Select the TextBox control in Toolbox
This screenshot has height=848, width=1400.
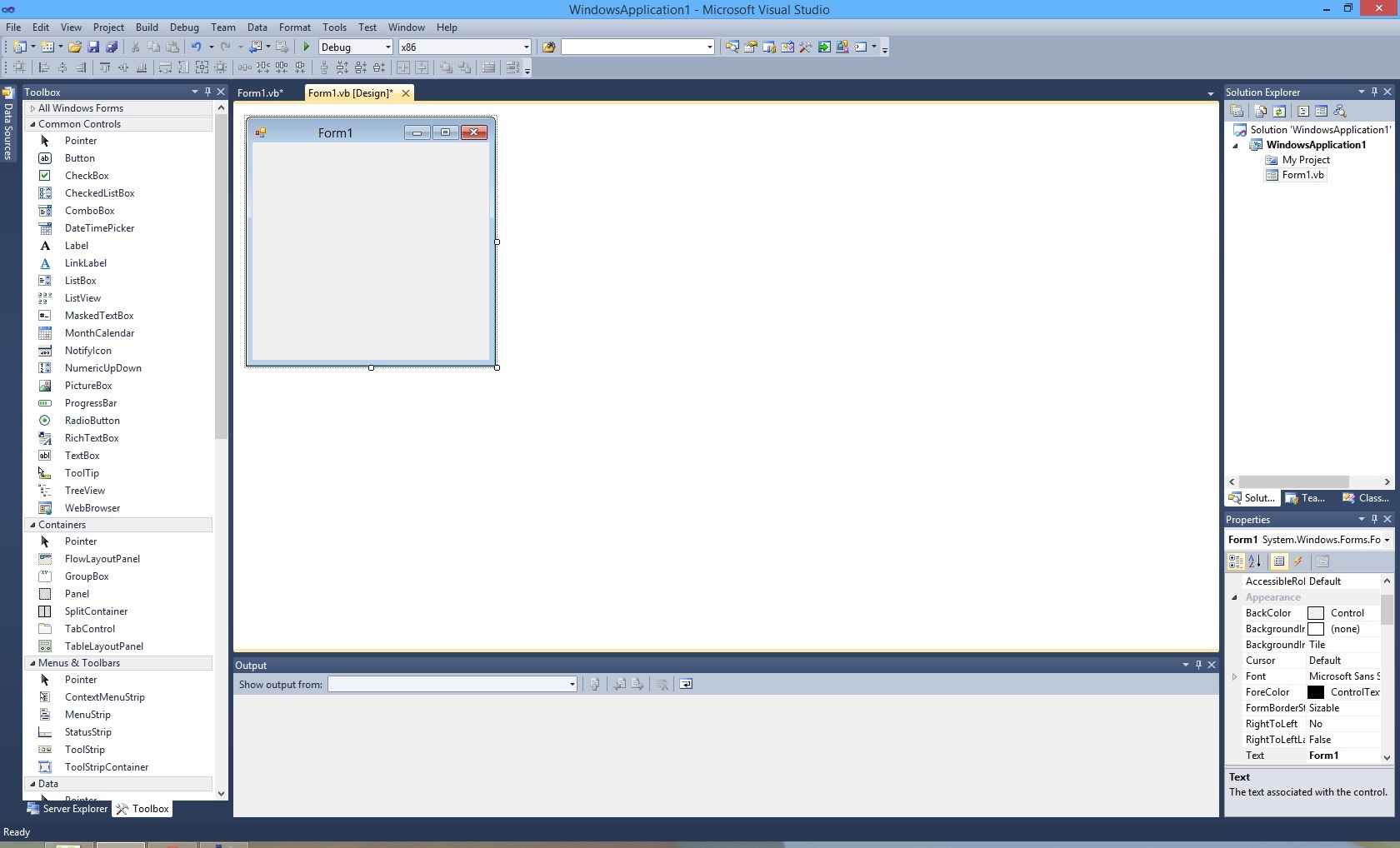(82, 456)
